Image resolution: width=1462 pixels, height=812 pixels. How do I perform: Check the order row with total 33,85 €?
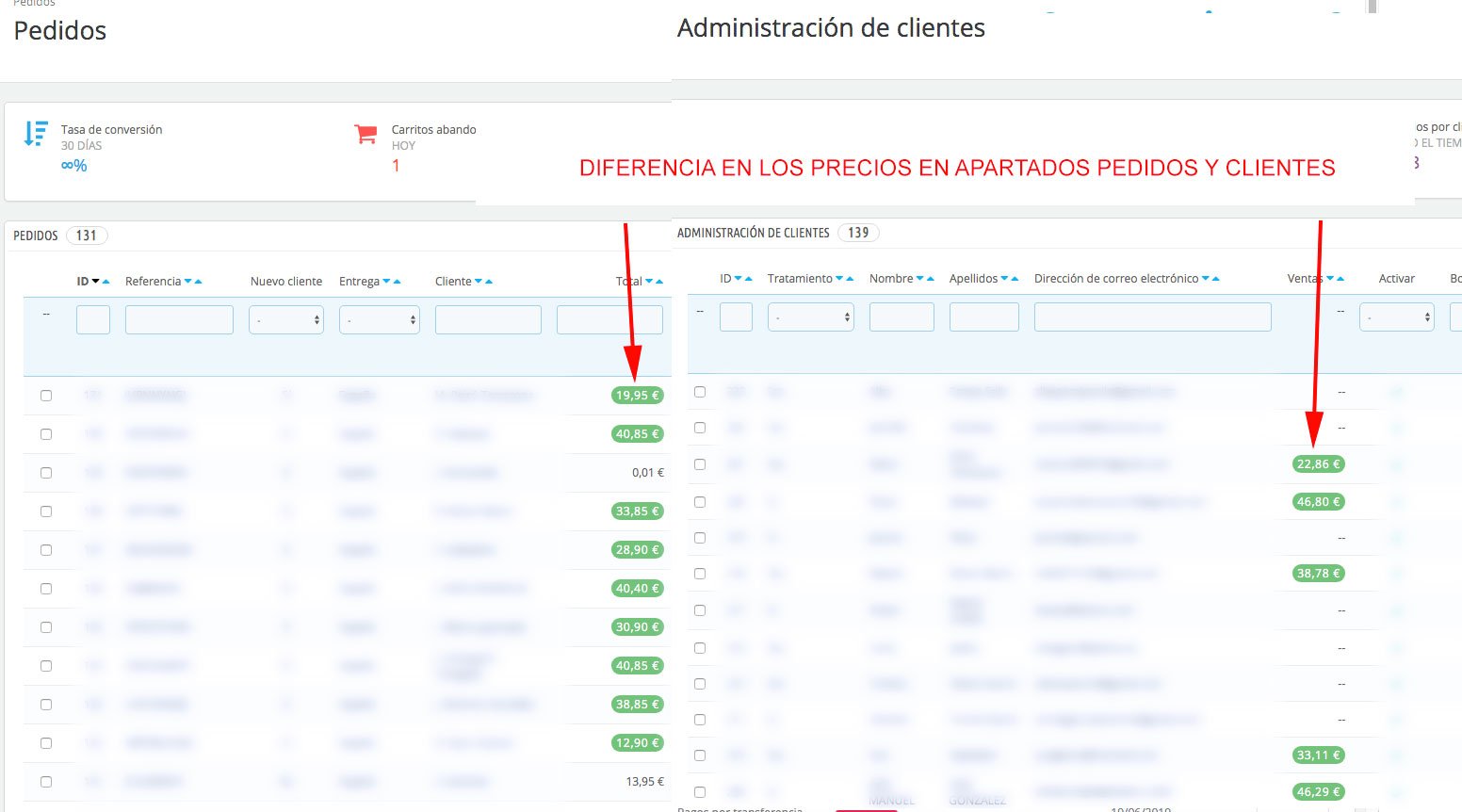tap(46, 512)
